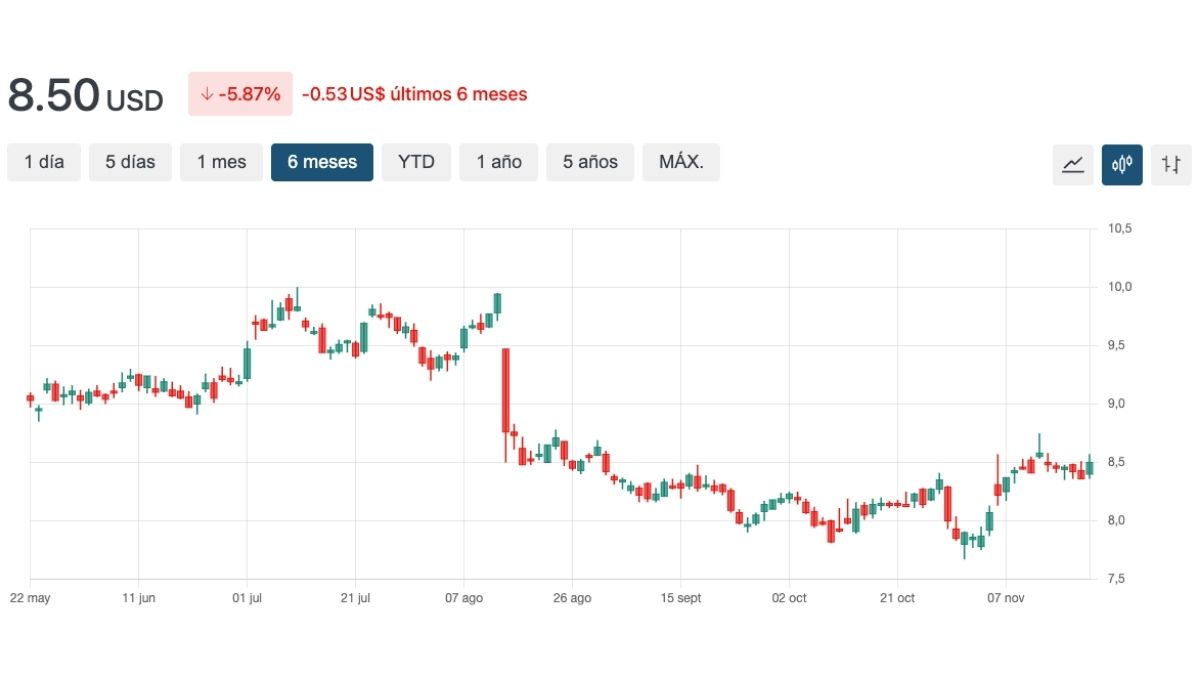Show the 5 años price history
The width and height of the screenshot is (1200, 675).
(x=590, y=162)
